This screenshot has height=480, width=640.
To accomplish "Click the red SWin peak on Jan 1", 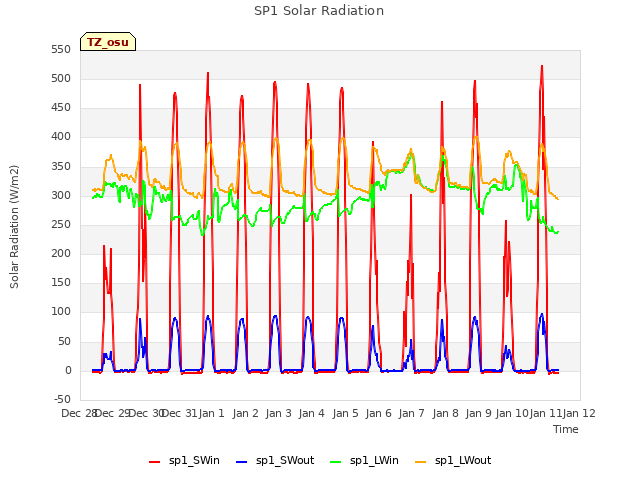I will pyautogui.click(x=208, y=73).
